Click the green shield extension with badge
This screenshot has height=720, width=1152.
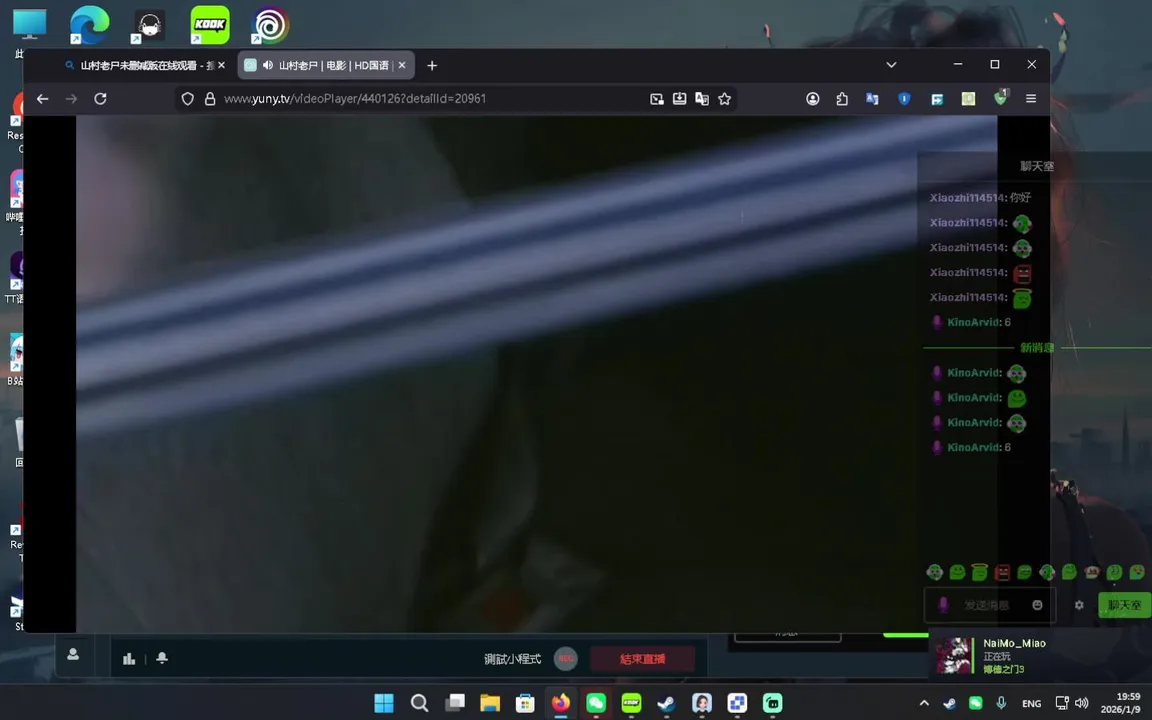point(1001,98)
